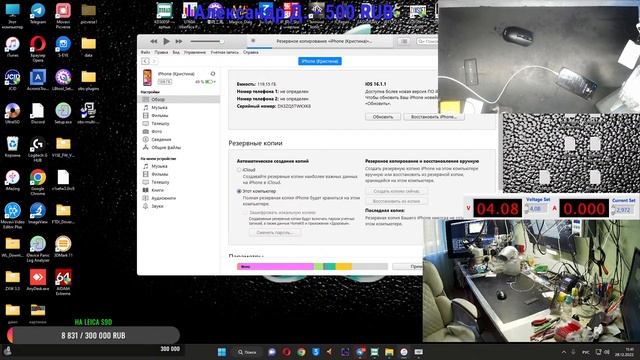This screenshot has width=640, height=360.
Task: Click the taskbar search box
Action: [247, 352]
